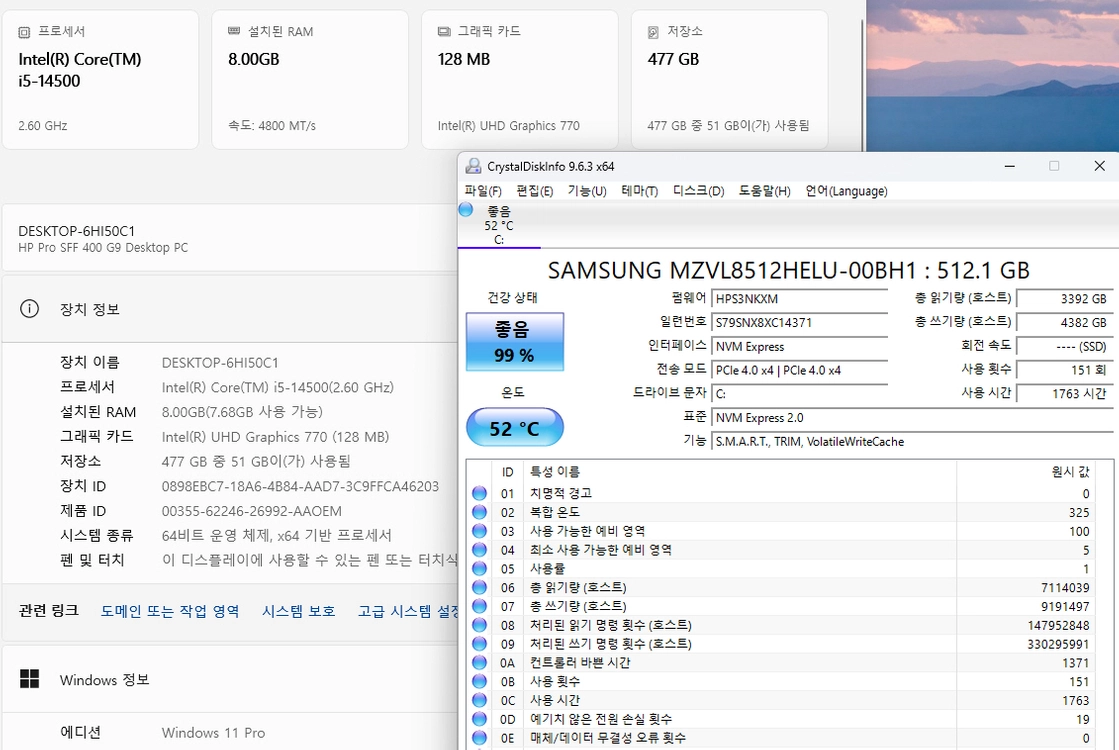Click the 원시 값 column header
The image size is (1119, 750).
coord(1070,472)
